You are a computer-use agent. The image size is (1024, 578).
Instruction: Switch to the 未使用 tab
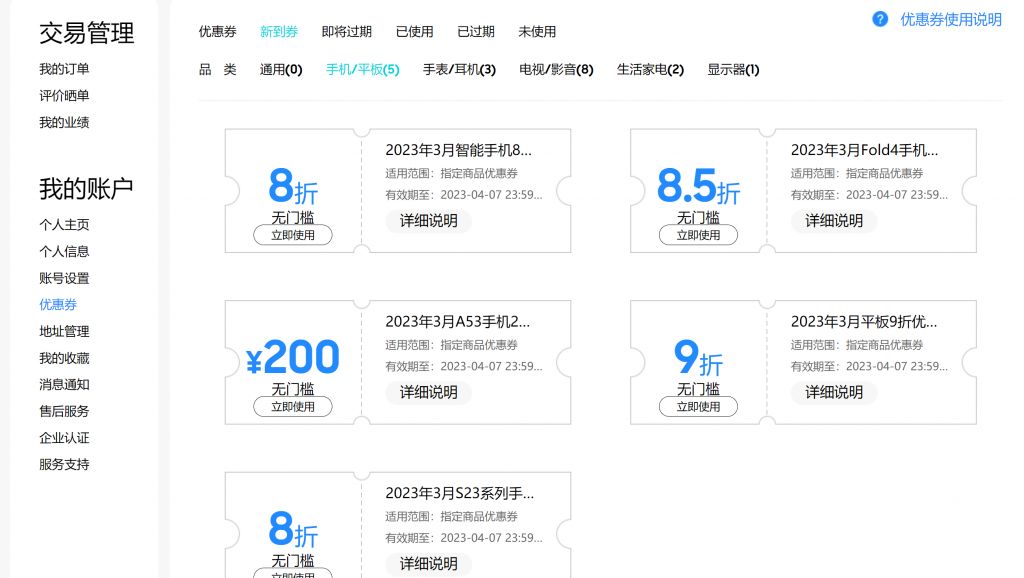coord(537,31)
